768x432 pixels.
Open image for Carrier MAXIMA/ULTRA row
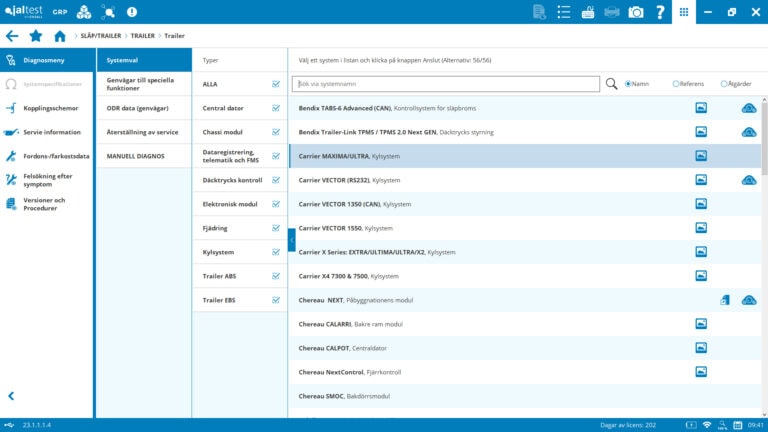[701, 156]
